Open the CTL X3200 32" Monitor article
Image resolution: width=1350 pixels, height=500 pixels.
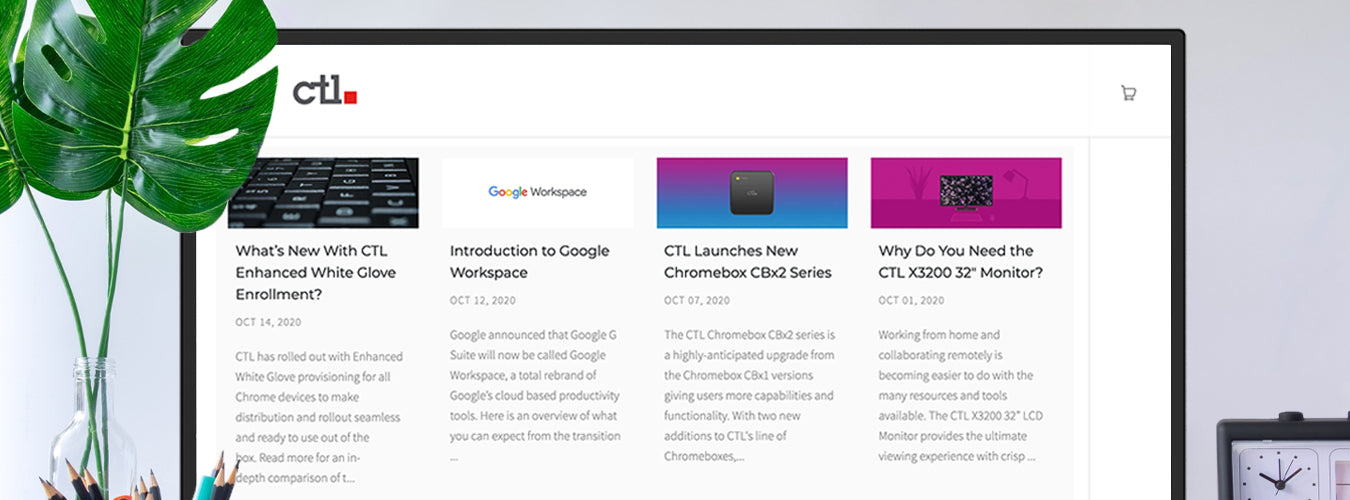coord(960,261)
